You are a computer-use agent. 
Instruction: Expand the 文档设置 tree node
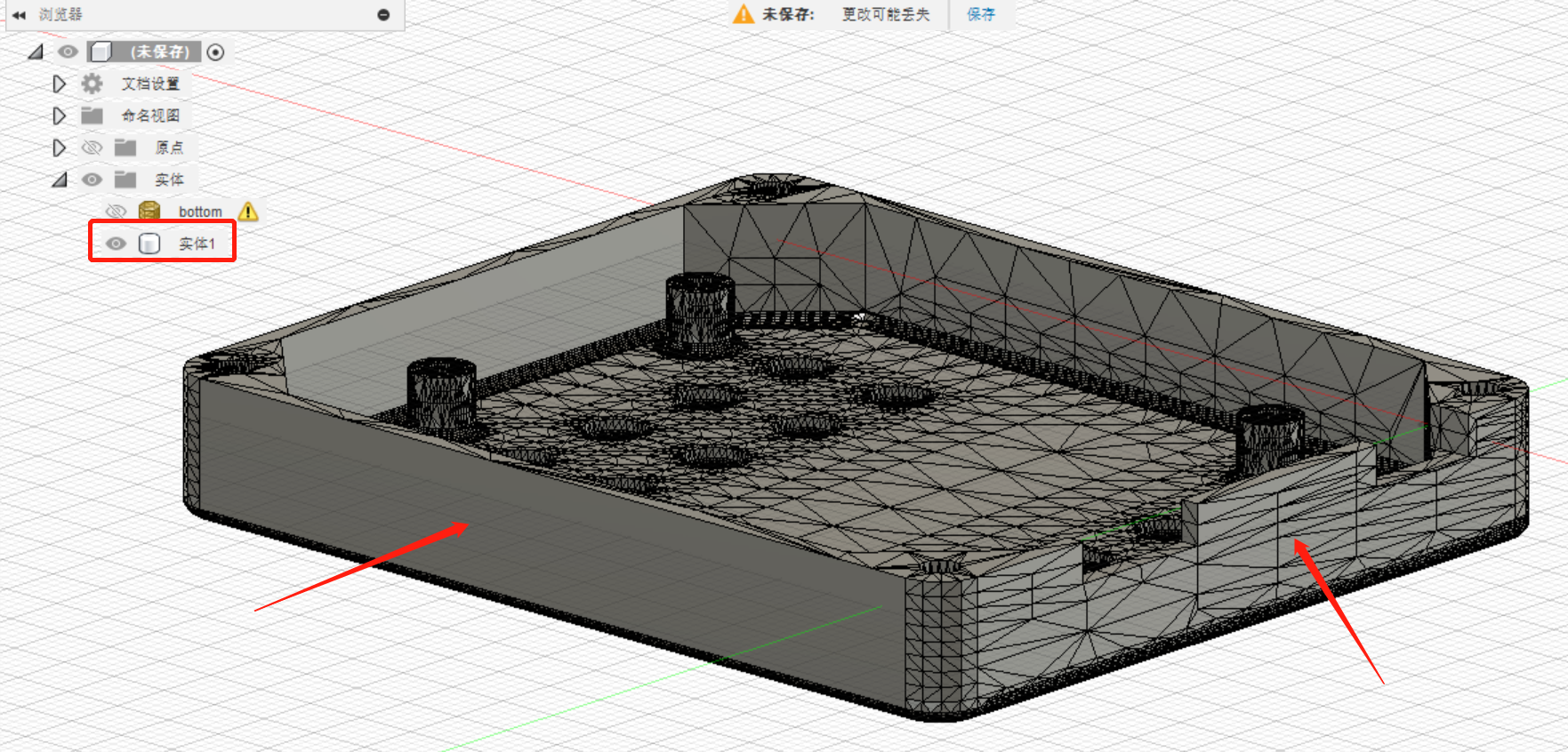coord(59,84)
